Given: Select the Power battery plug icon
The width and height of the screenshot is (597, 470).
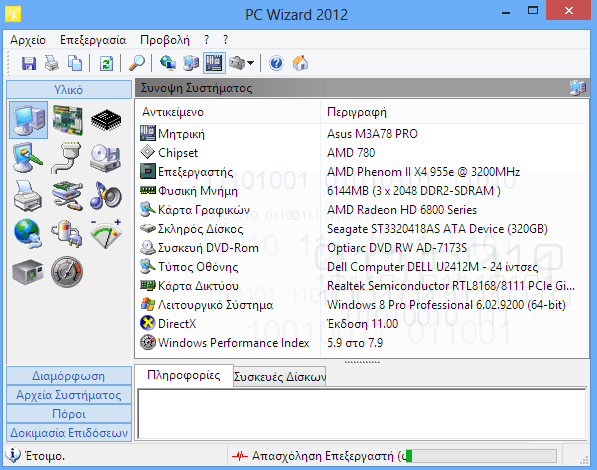Looking at the screenshot, I should pos(67,233).
